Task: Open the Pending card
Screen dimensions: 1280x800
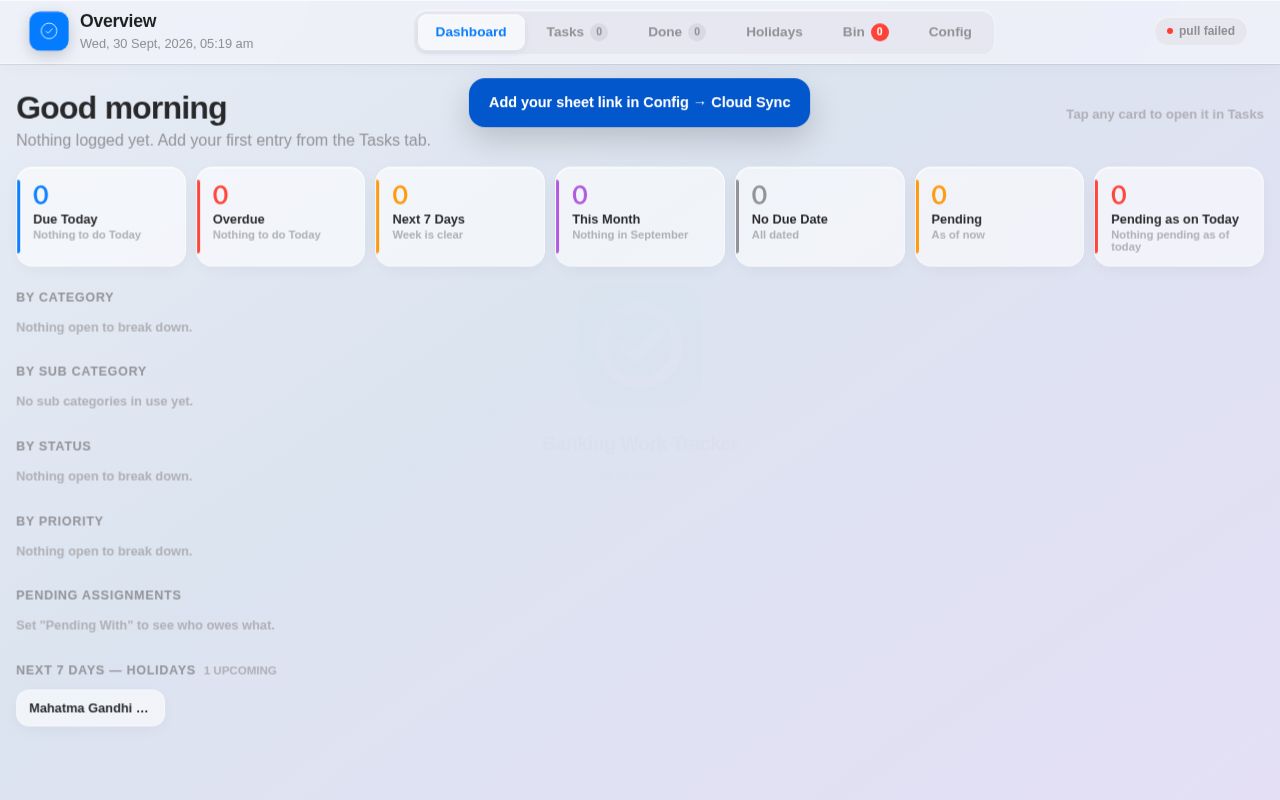Action: click(999, 216)
